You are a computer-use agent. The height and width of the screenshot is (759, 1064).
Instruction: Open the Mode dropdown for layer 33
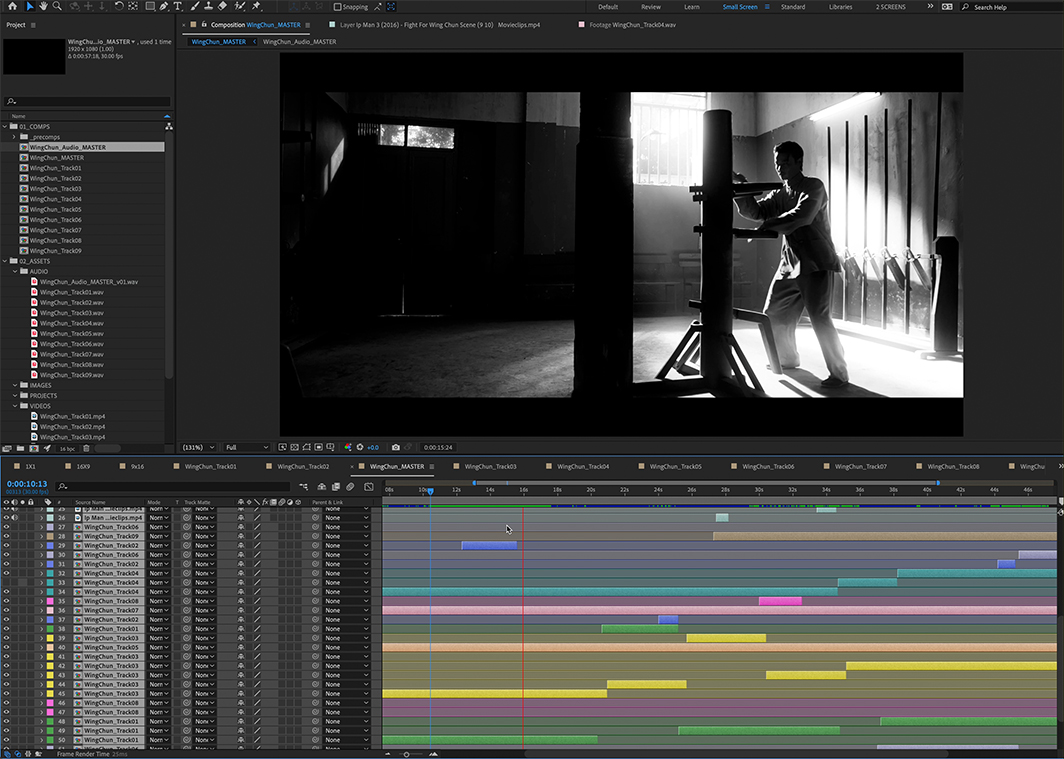click(x=159, y=583)
